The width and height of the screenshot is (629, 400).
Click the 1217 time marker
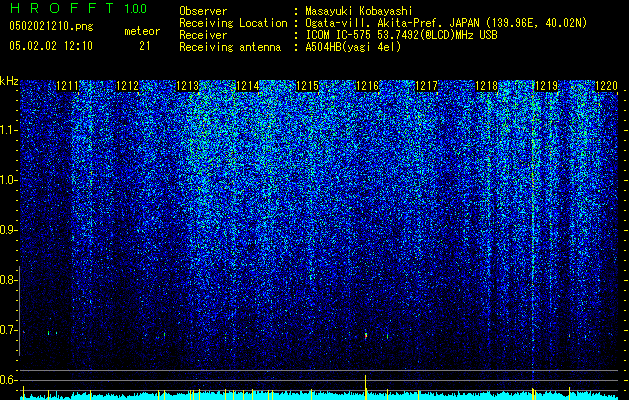point(426,86)
